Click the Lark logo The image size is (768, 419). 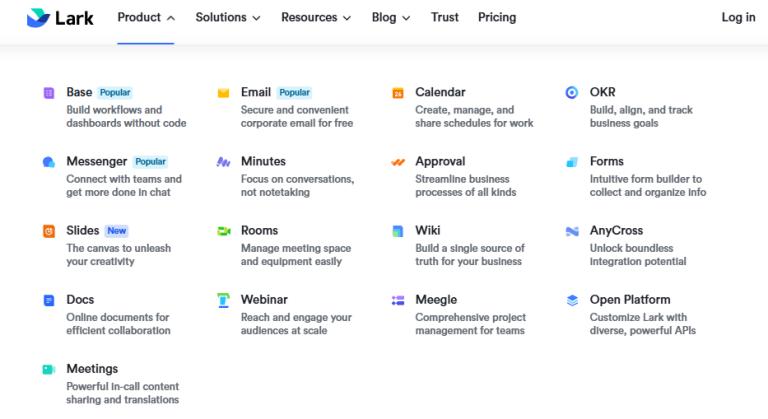(60, 17)
